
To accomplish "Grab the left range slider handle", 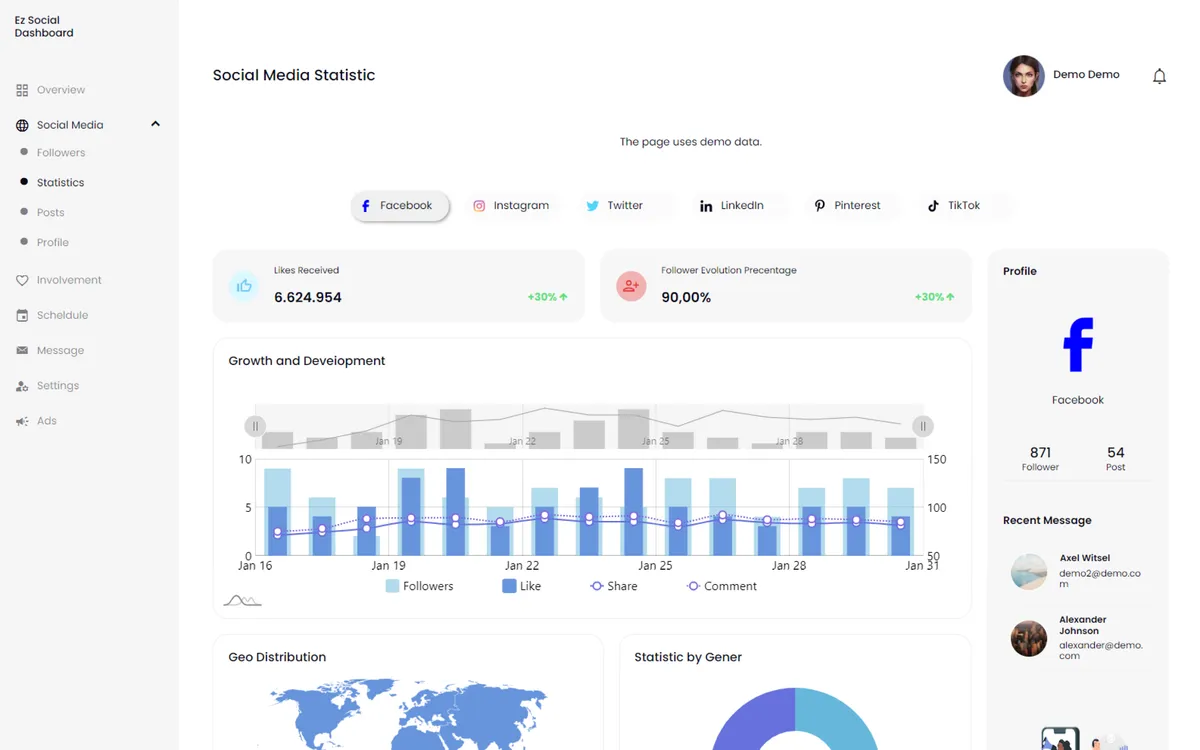I will tap(255, 426).
